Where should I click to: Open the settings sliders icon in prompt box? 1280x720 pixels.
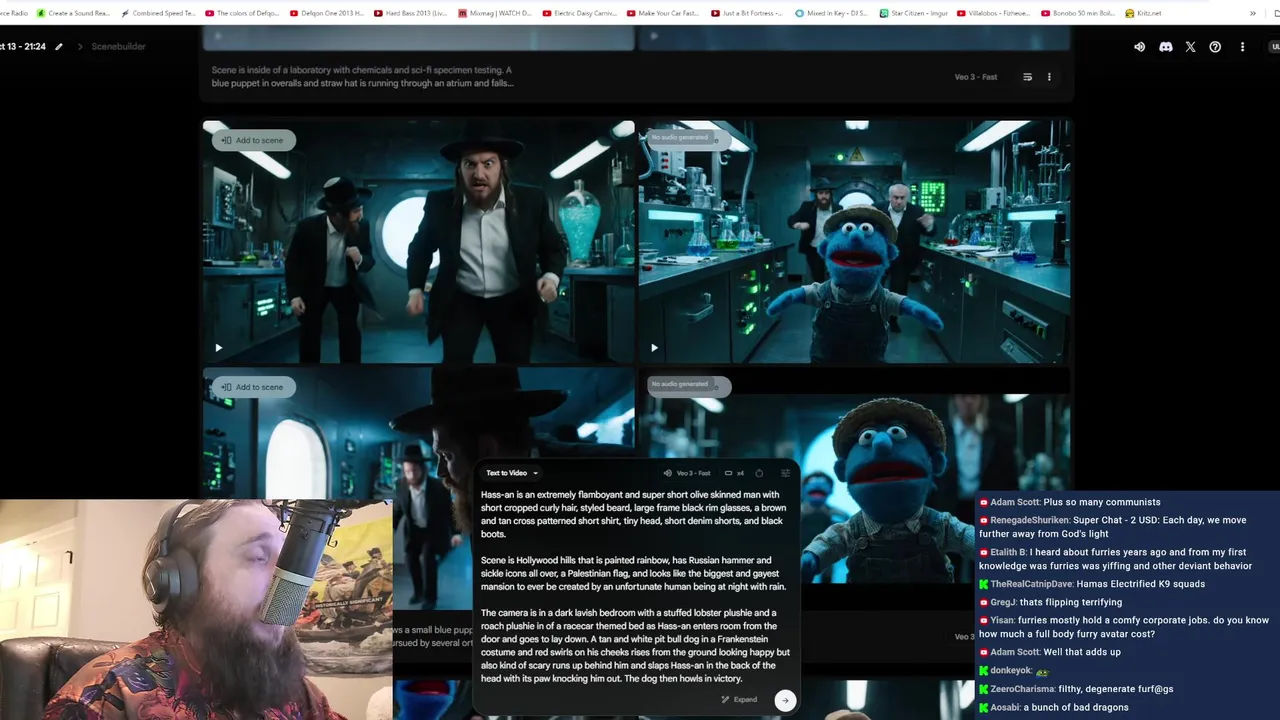(785, 473)
